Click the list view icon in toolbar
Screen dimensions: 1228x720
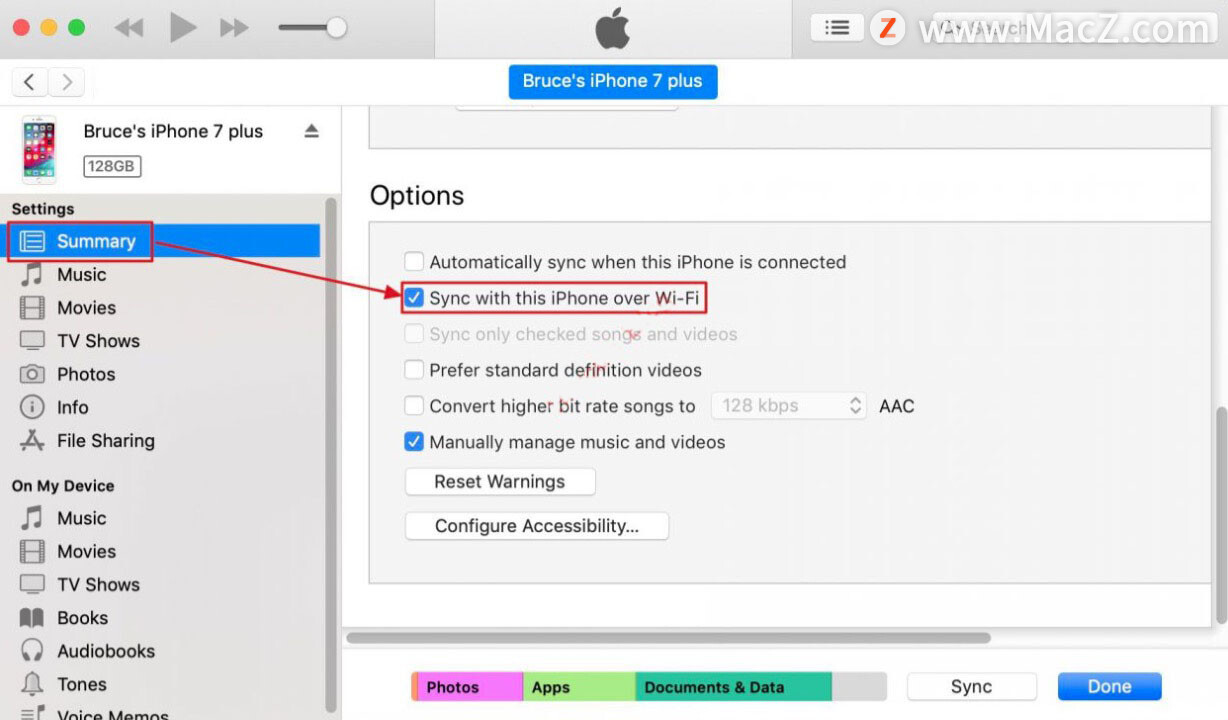click(837, 28)
